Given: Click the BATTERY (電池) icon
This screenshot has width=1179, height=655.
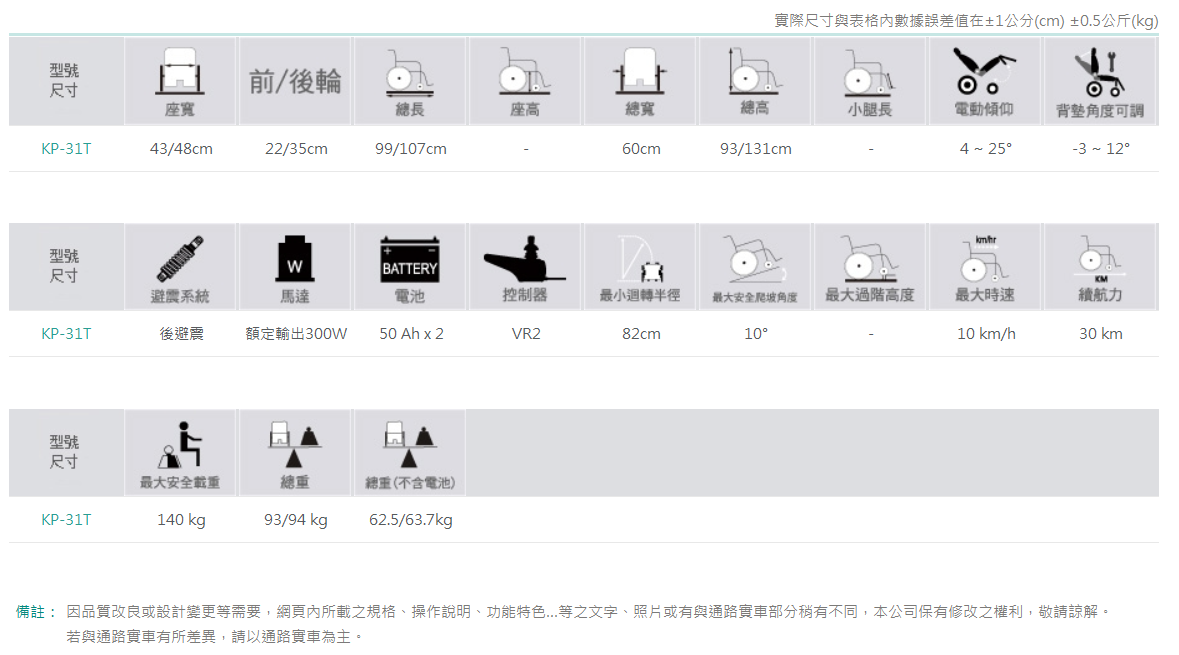Looking at the screenshot, I should click(409, 260).
